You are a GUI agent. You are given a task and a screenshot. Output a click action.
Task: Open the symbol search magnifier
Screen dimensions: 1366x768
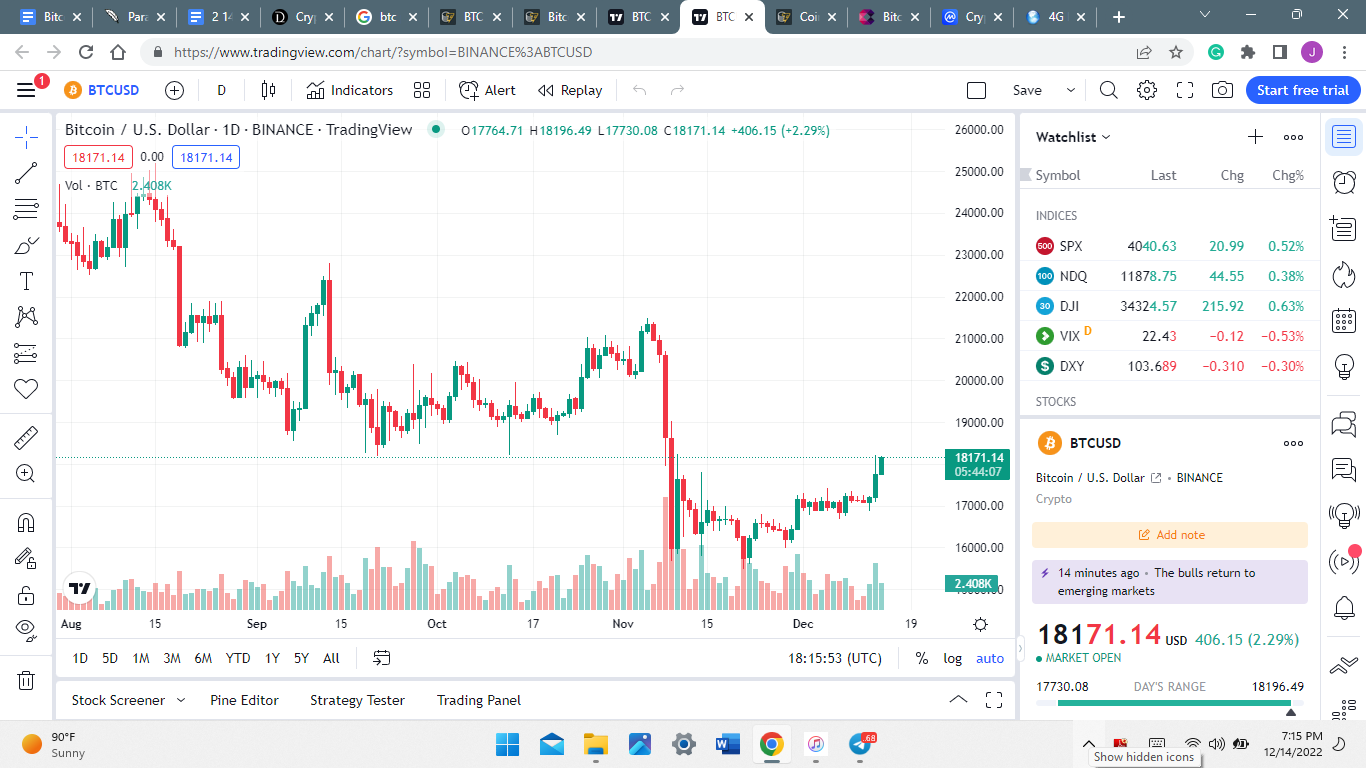[1108, 90]
